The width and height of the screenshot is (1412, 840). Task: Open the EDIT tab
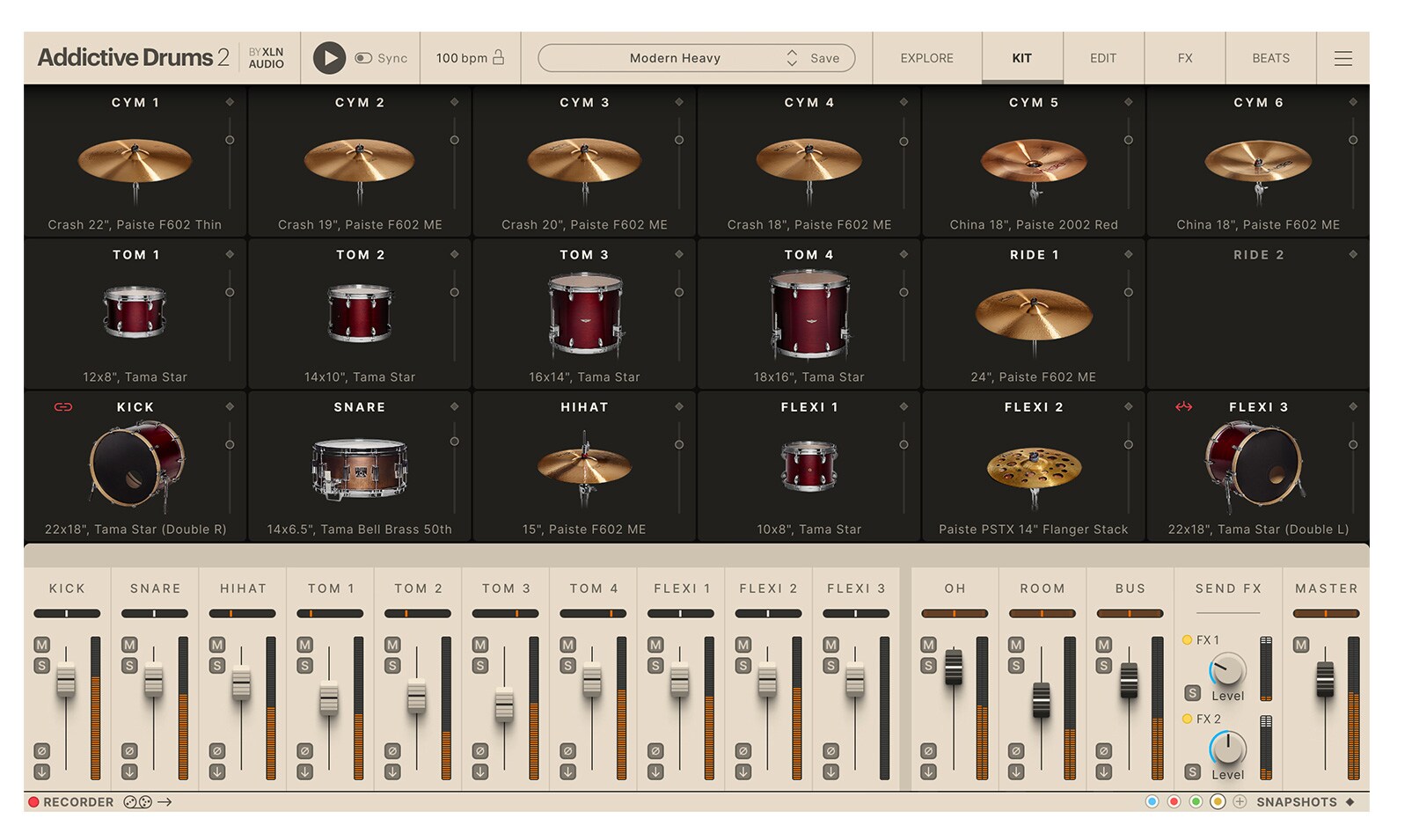pos(1103,58)
